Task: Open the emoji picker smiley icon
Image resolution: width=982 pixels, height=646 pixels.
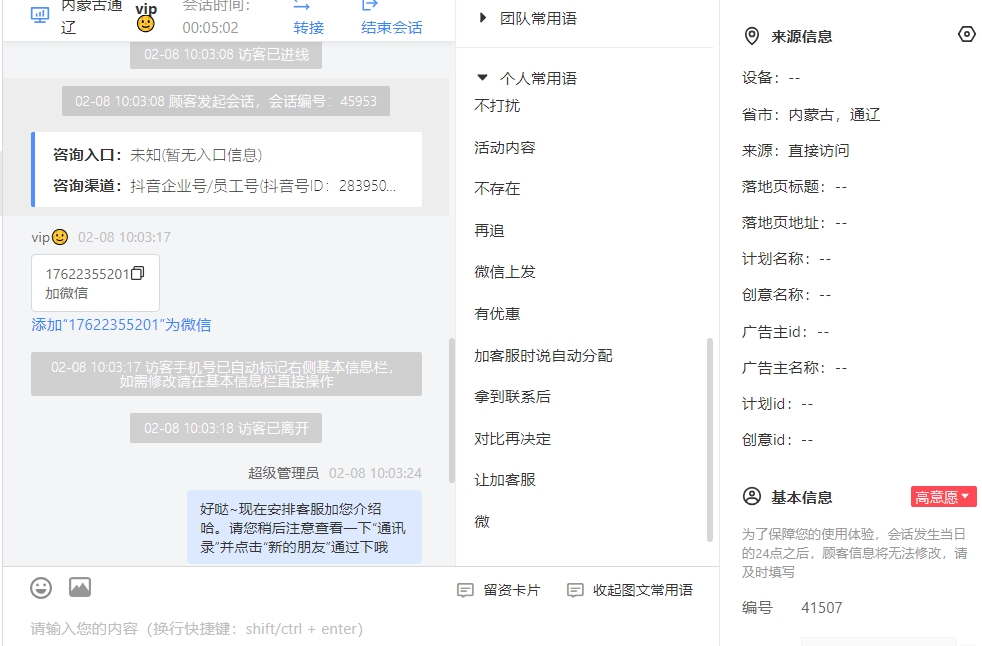Action: [x=41, y=588]
